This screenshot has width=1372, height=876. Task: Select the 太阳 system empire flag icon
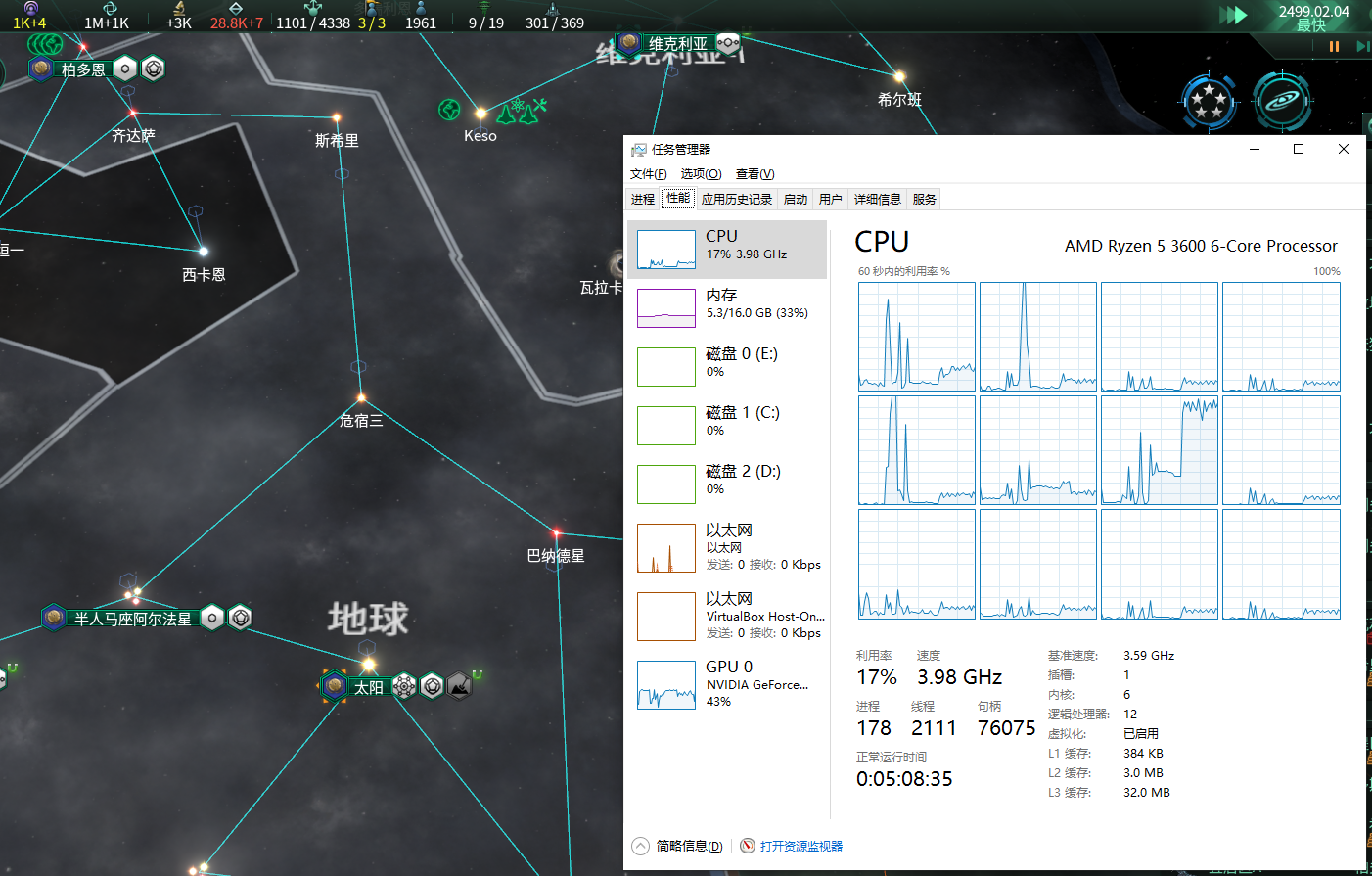[x=335, y=686]
